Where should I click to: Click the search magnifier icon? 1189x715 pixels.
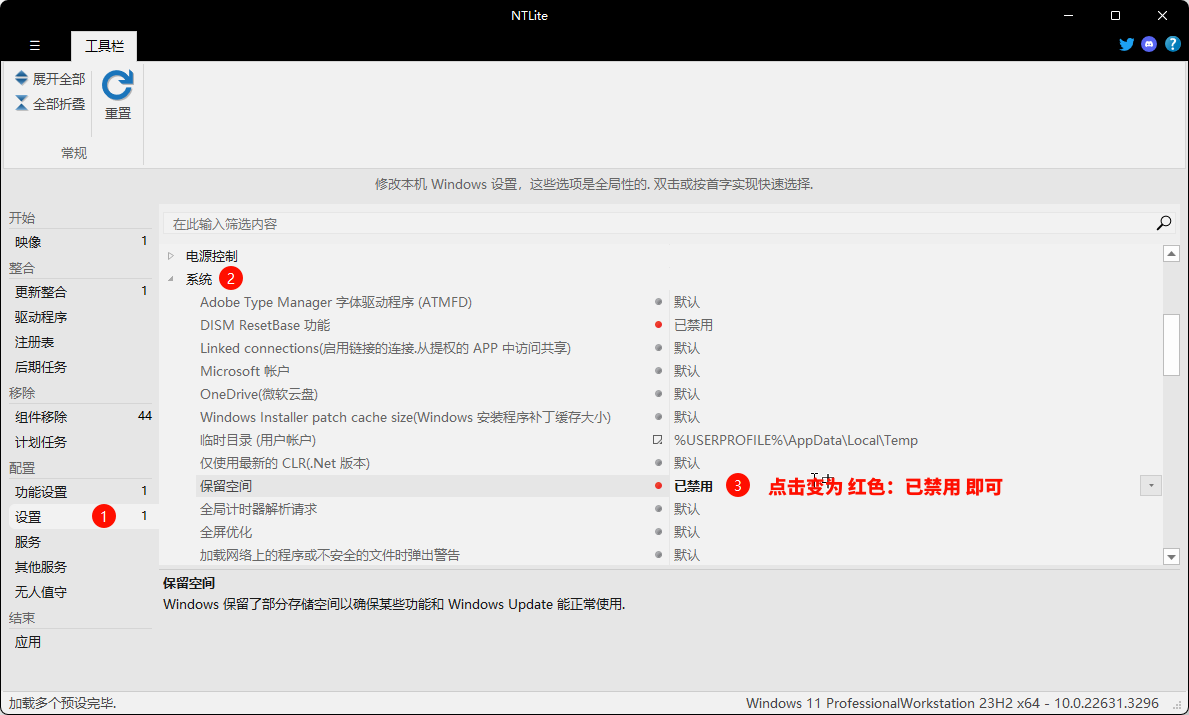[x=1164, y=223]
